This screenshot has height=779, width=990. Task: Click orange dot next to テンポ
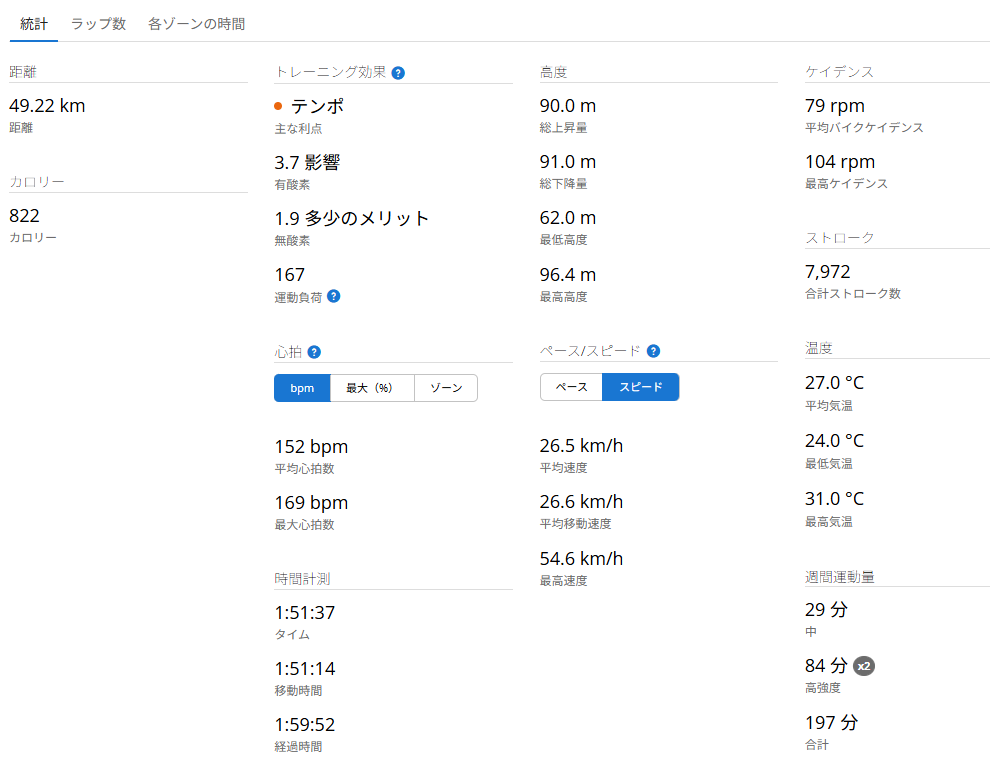click(x=278, y=106)
